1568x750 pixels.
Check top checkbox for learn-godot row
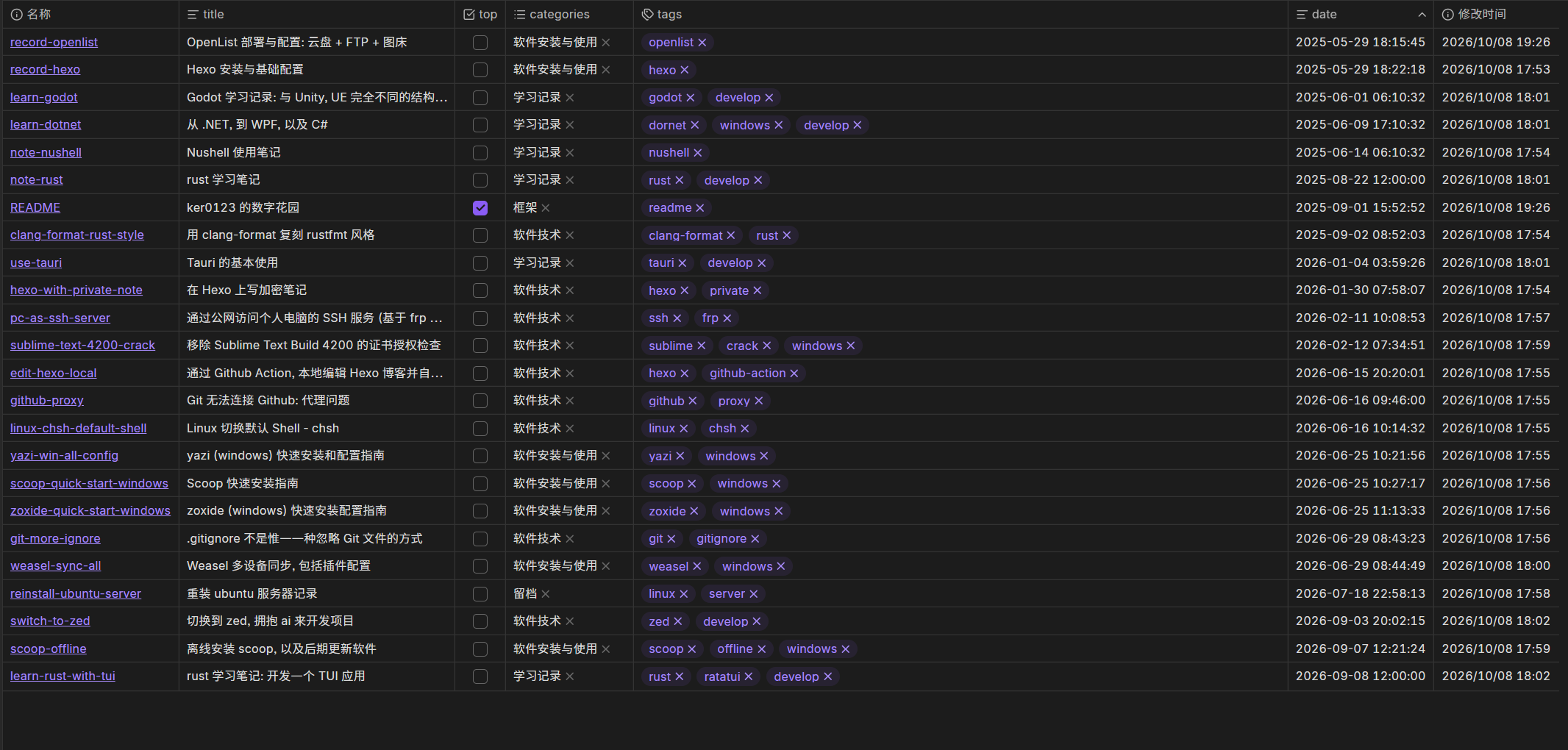(x=480, y=98)
